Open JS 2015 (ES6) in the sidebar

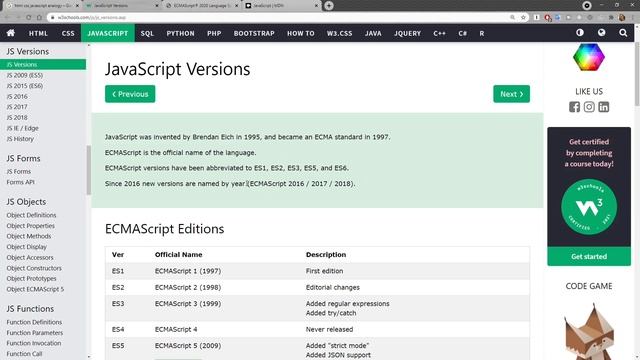[24, 86]
